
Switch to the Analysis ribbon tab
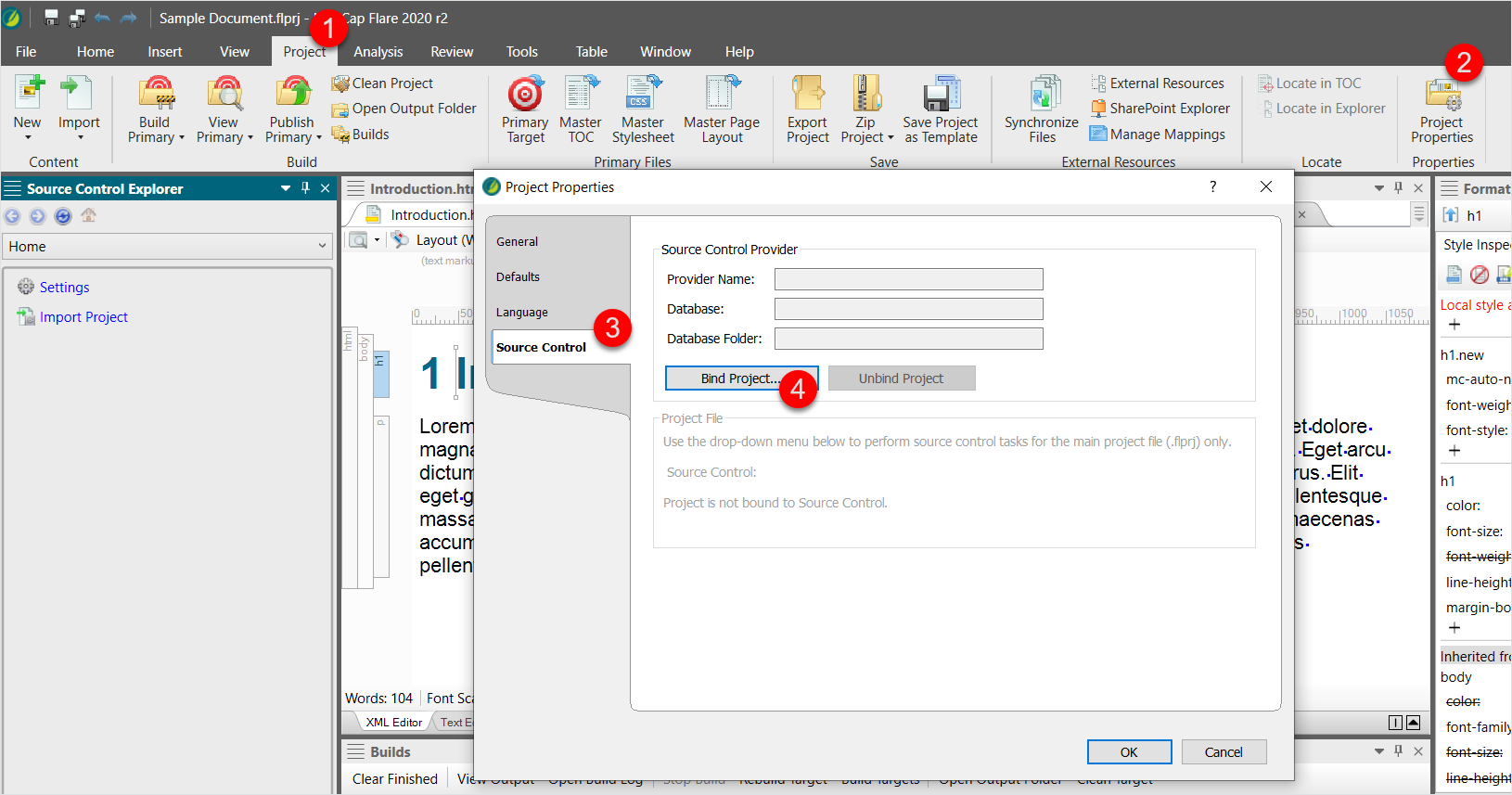coord(378,52)
